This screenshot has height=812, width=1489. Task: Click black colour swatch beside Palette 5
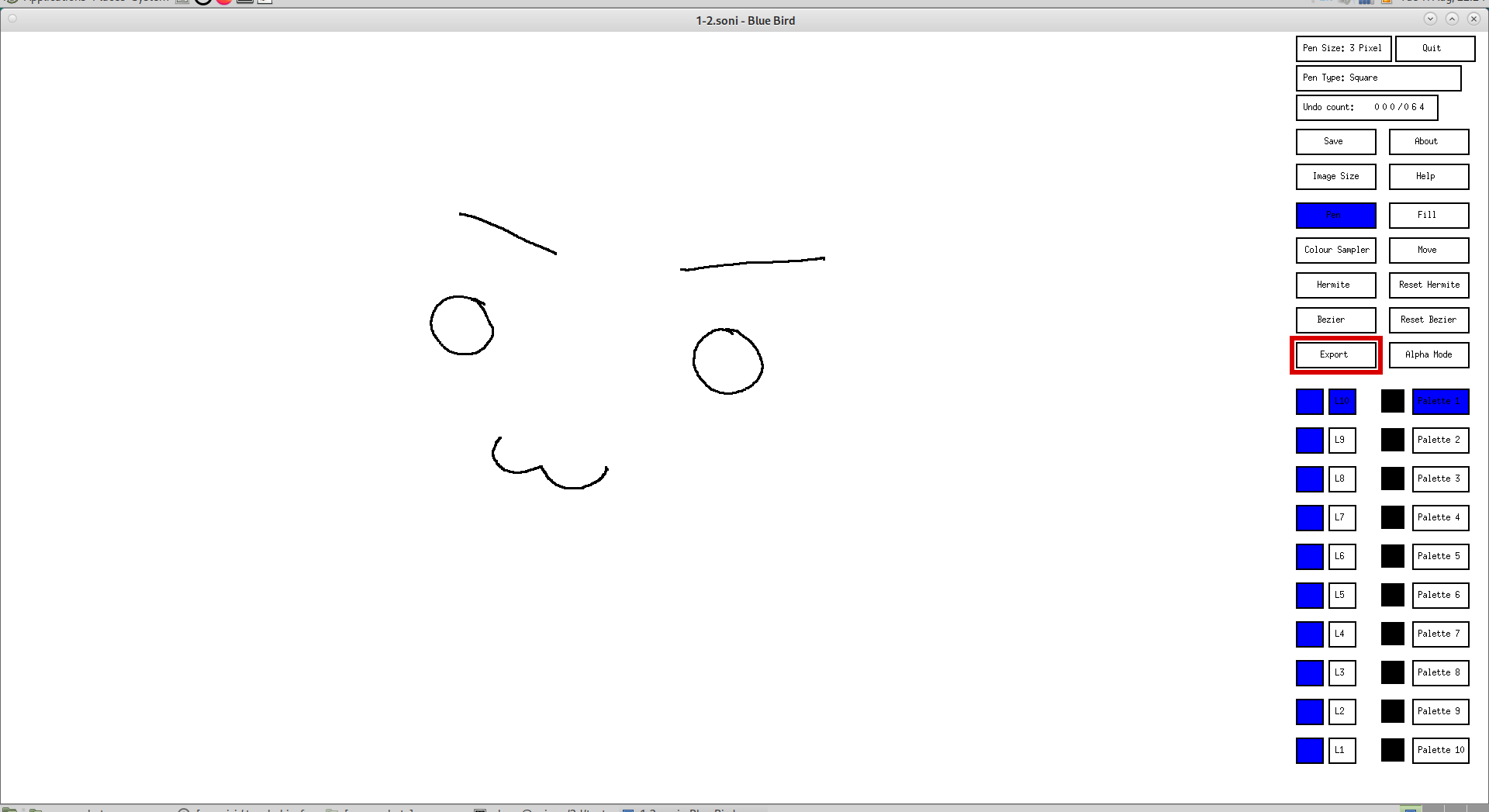click(1393, 556)
